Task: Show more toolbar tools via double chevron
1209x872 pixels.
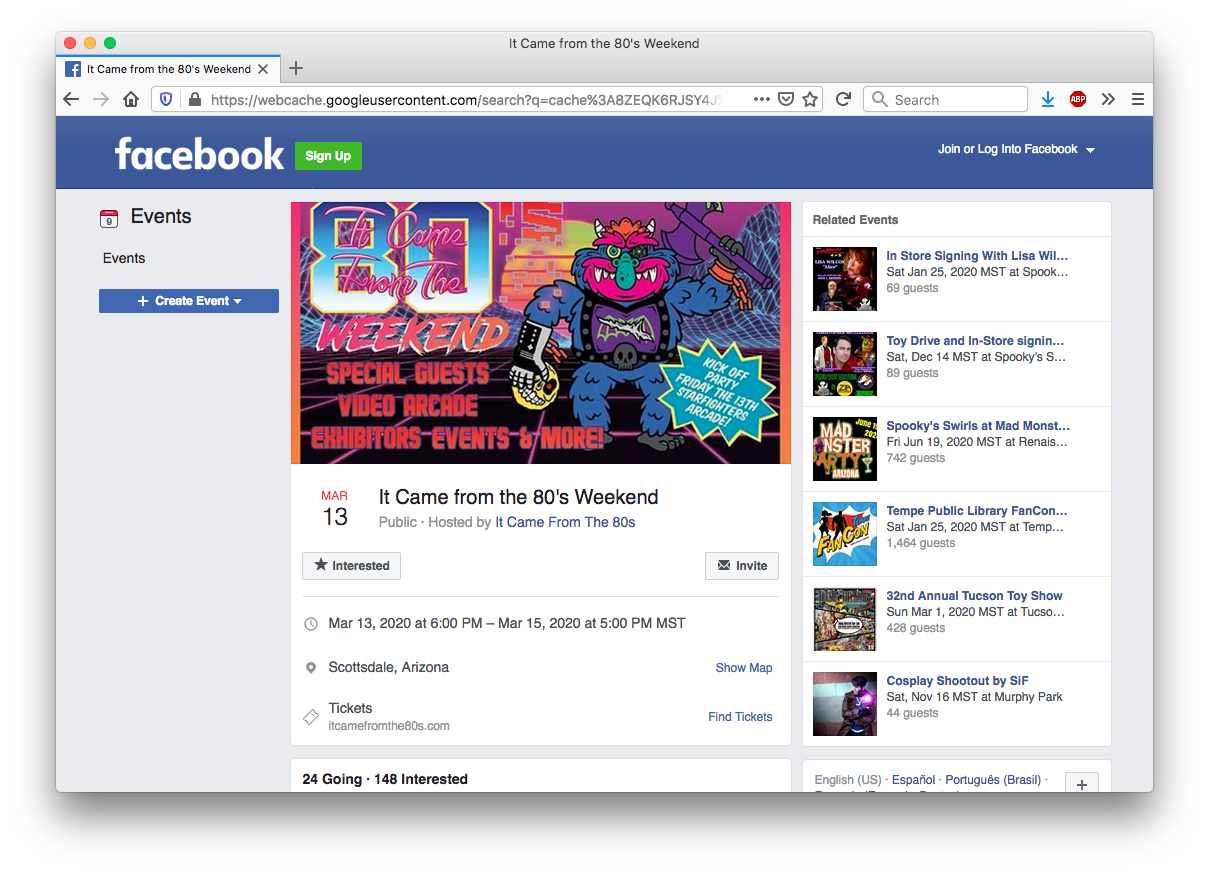Action: pos(1108,99)
